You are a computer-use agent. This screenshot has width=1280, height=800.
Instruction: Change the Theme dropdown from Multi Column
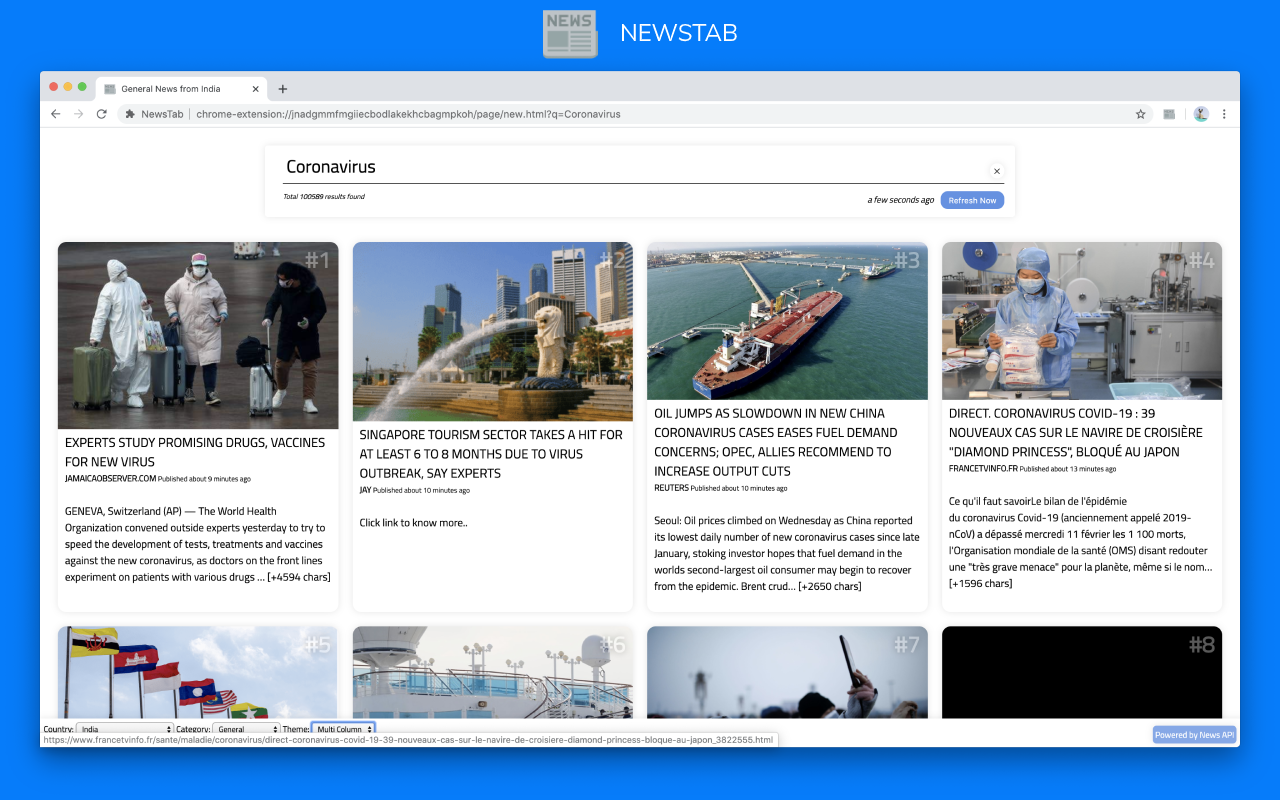tap(342, 729)
